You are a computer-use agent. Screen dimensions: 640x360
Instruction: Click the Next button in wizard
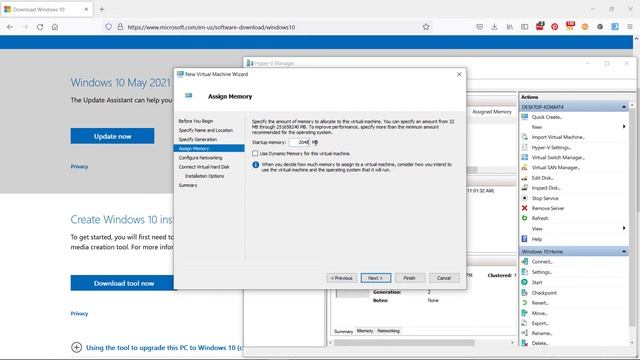[376, 278]
